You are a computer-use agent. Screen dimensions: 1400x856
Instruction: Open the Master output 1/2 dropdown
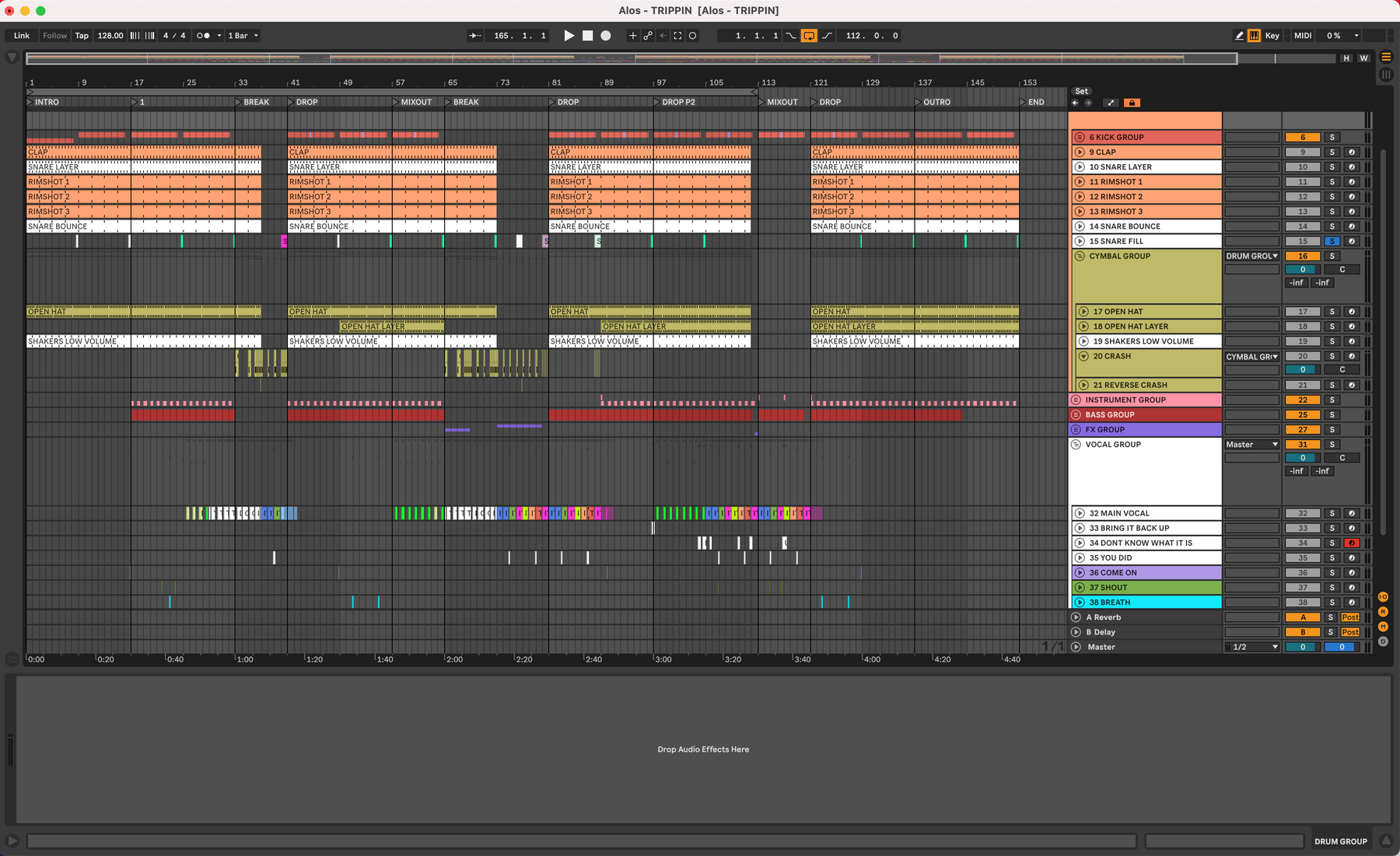click(1252, 647)
